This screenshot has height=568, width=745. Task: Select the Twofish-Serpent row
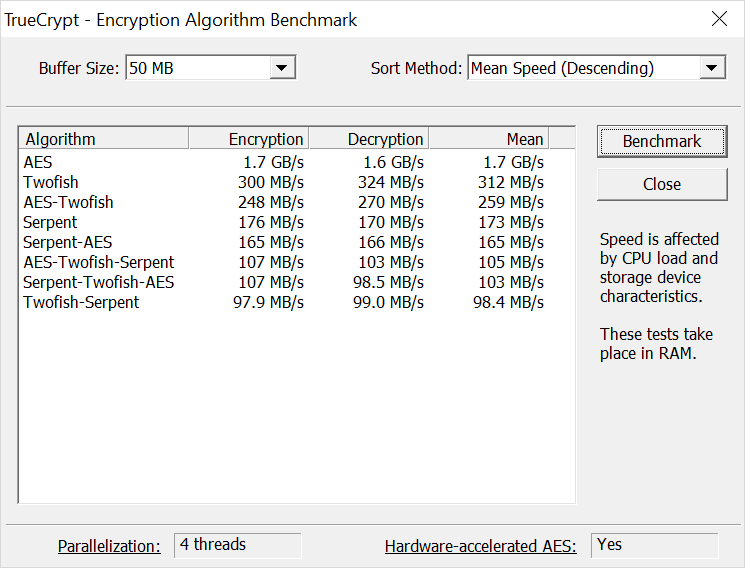click(81, 302)
